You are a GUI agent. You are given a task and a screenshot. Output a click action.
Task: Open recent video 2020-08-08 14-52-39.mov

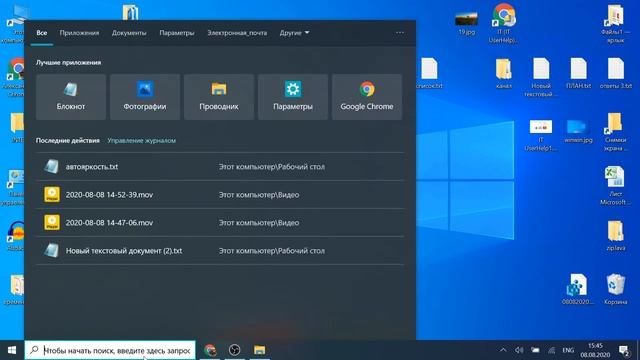(220, 195)
